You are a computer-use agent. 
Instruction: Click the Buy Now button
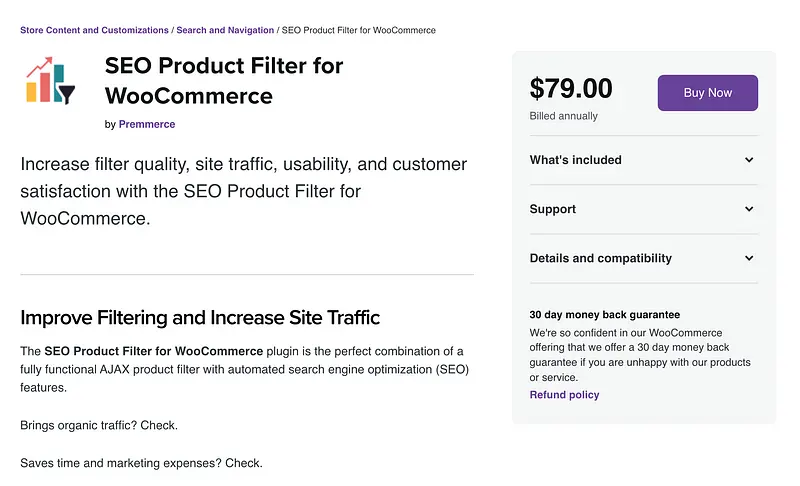pyautogui.click(x=707, y=93)
